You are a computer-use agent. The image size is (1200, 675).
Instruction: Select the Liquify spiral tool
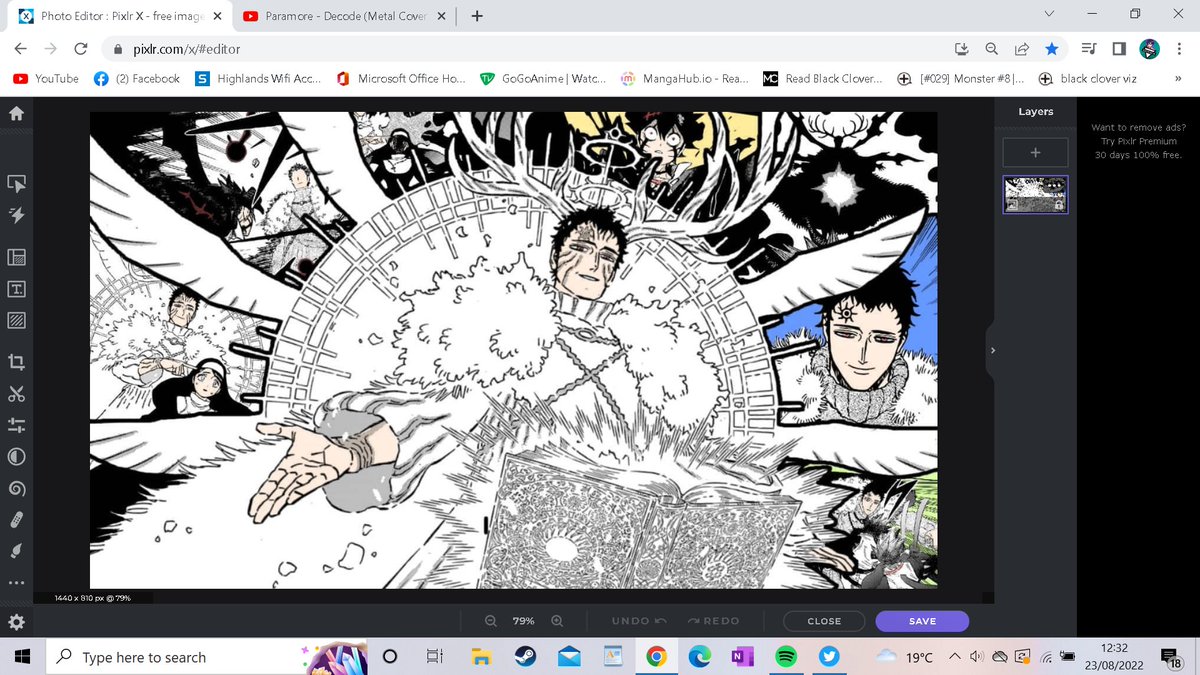pos(16,489)
